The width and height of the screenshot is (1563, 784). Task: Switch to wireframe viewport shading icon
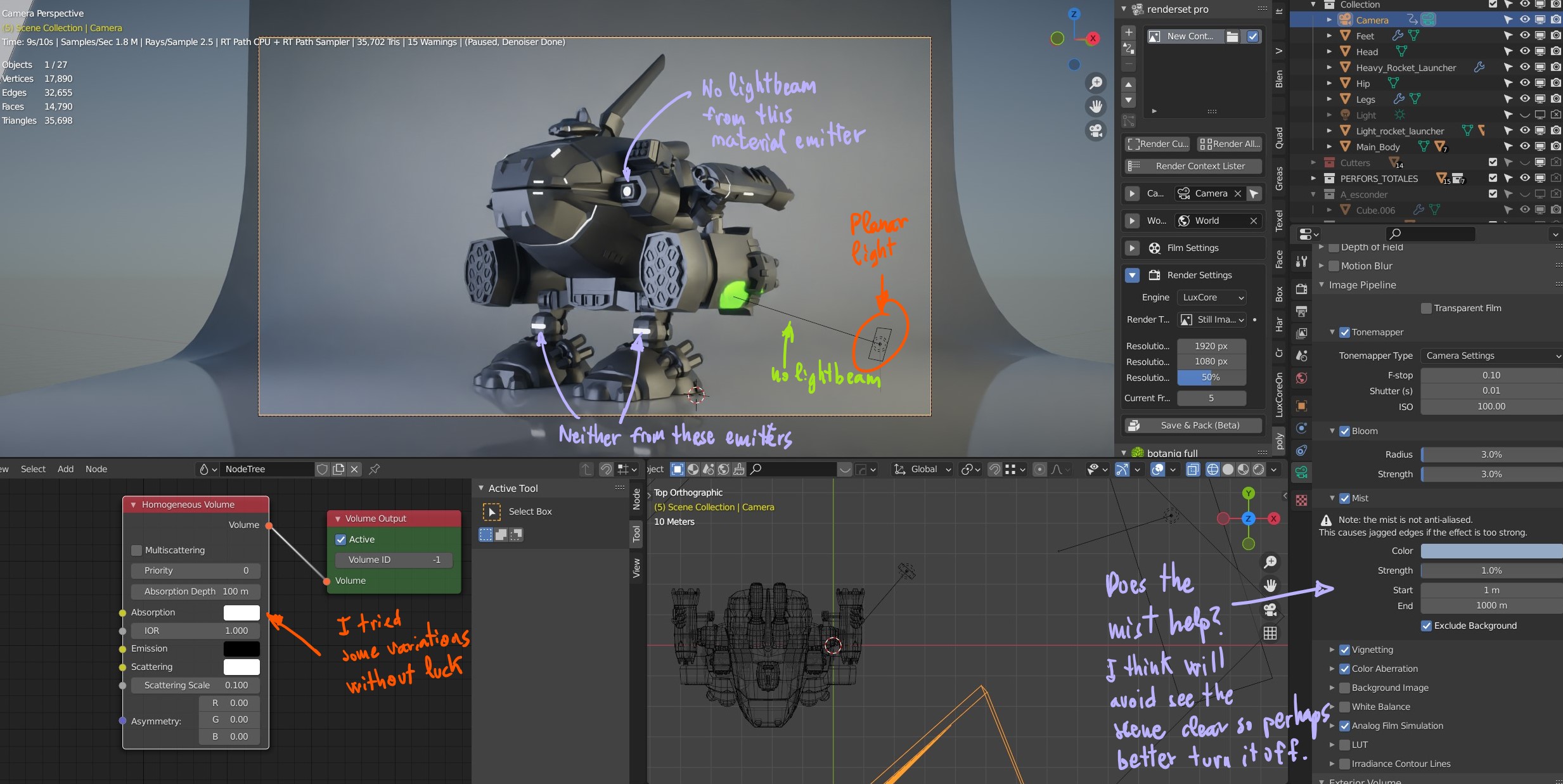click(x=1212, y=469)
